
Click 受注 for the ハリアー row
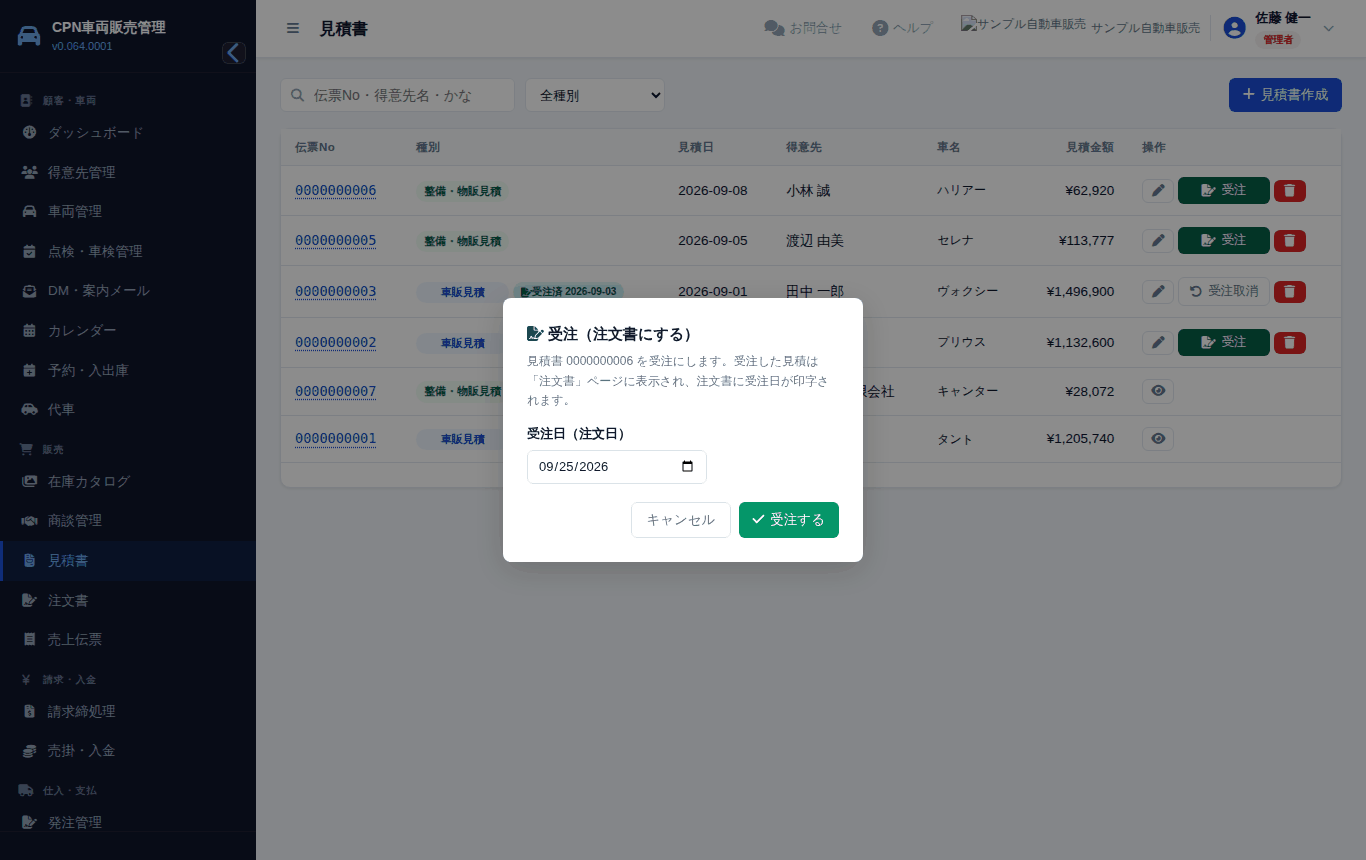pyautogui.click(x=1224, y=190)
